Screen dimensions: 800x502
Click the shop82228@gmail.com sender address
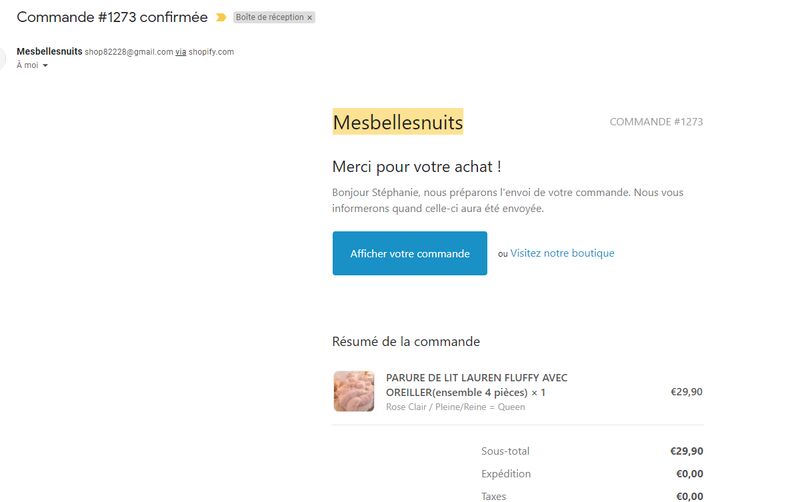tap(129, 52)
